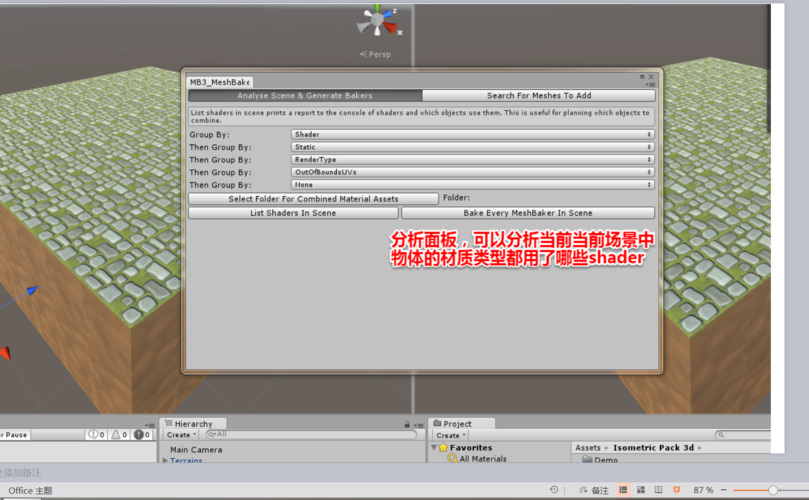Viewport: 809px width, 500px height.
Task: Click Isometric Pack 3d breadcrumb
Action: click(653, 448)
